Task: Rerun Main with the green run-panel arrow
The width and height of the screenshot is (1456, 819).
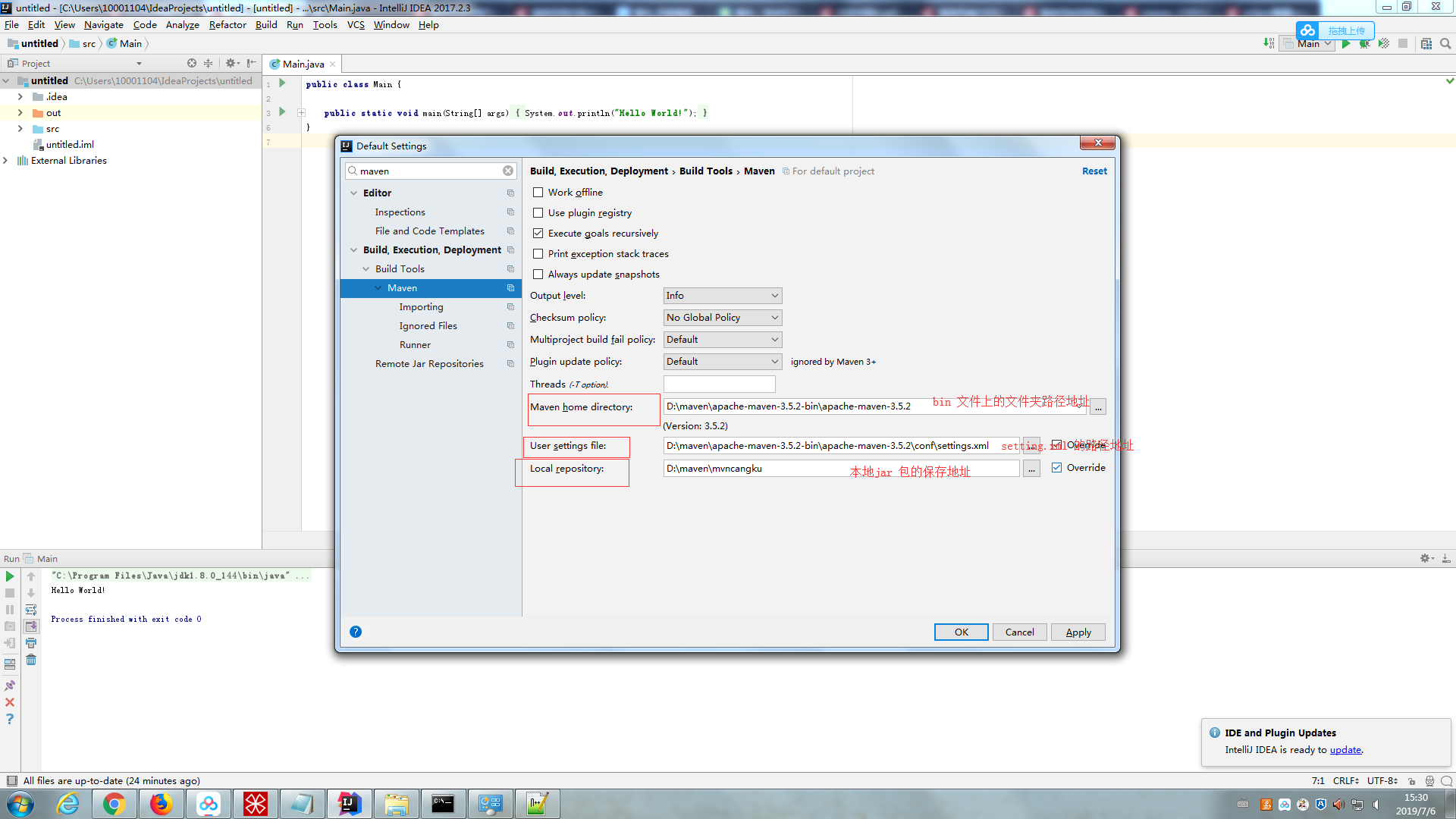Action: click(x=10, y=576)
